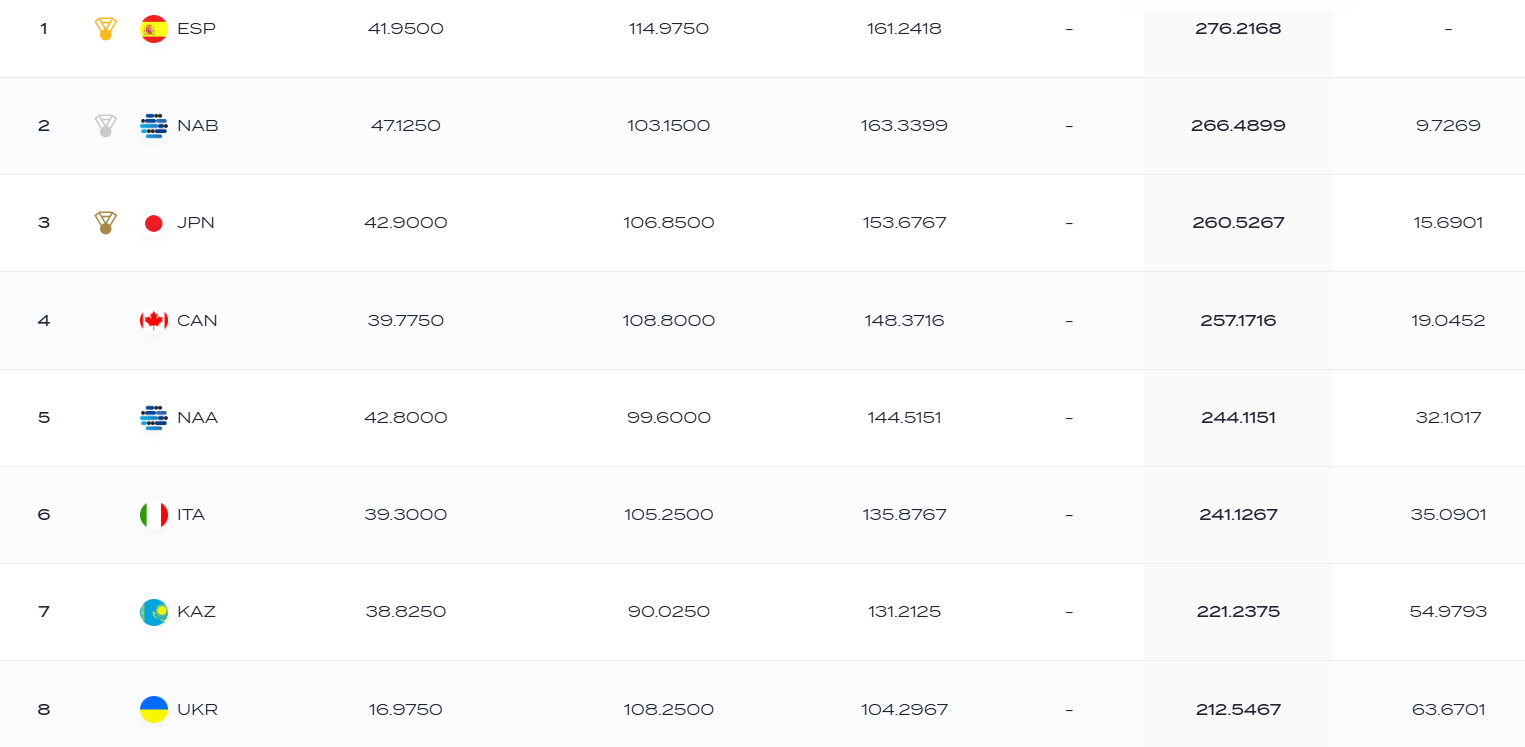Click the Italy flag icon
This screenshot has height=747, width=1525.
[154, 515]
